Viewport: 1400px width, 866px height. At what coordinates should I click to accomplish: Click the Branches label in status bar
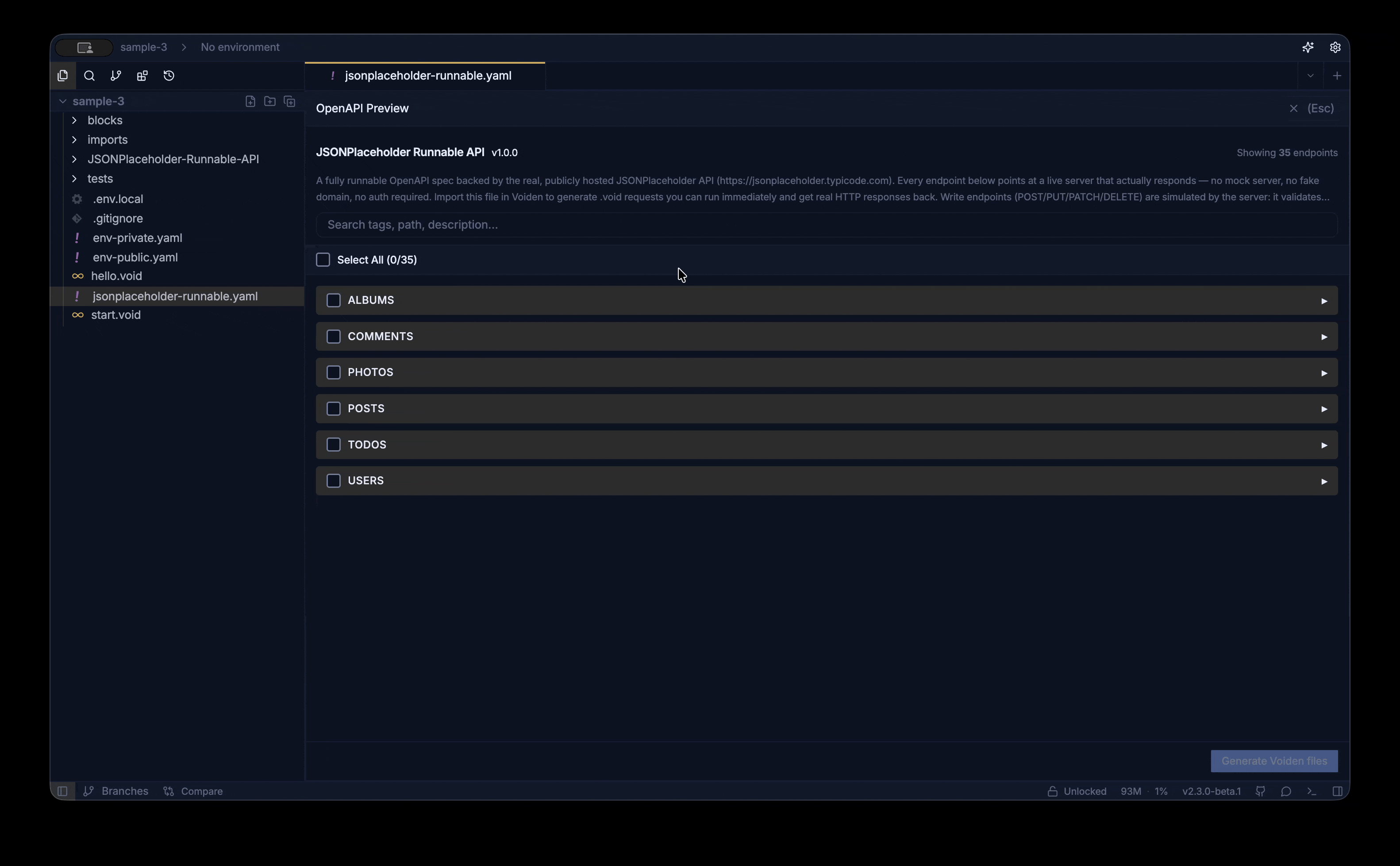click(x=125, y=791)
